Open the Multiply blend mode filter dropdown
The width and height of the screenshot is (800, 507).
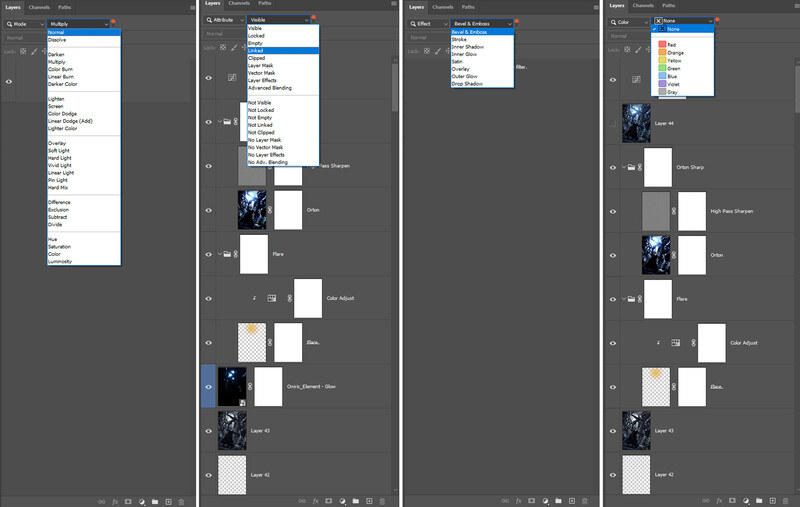click(79, 24)
